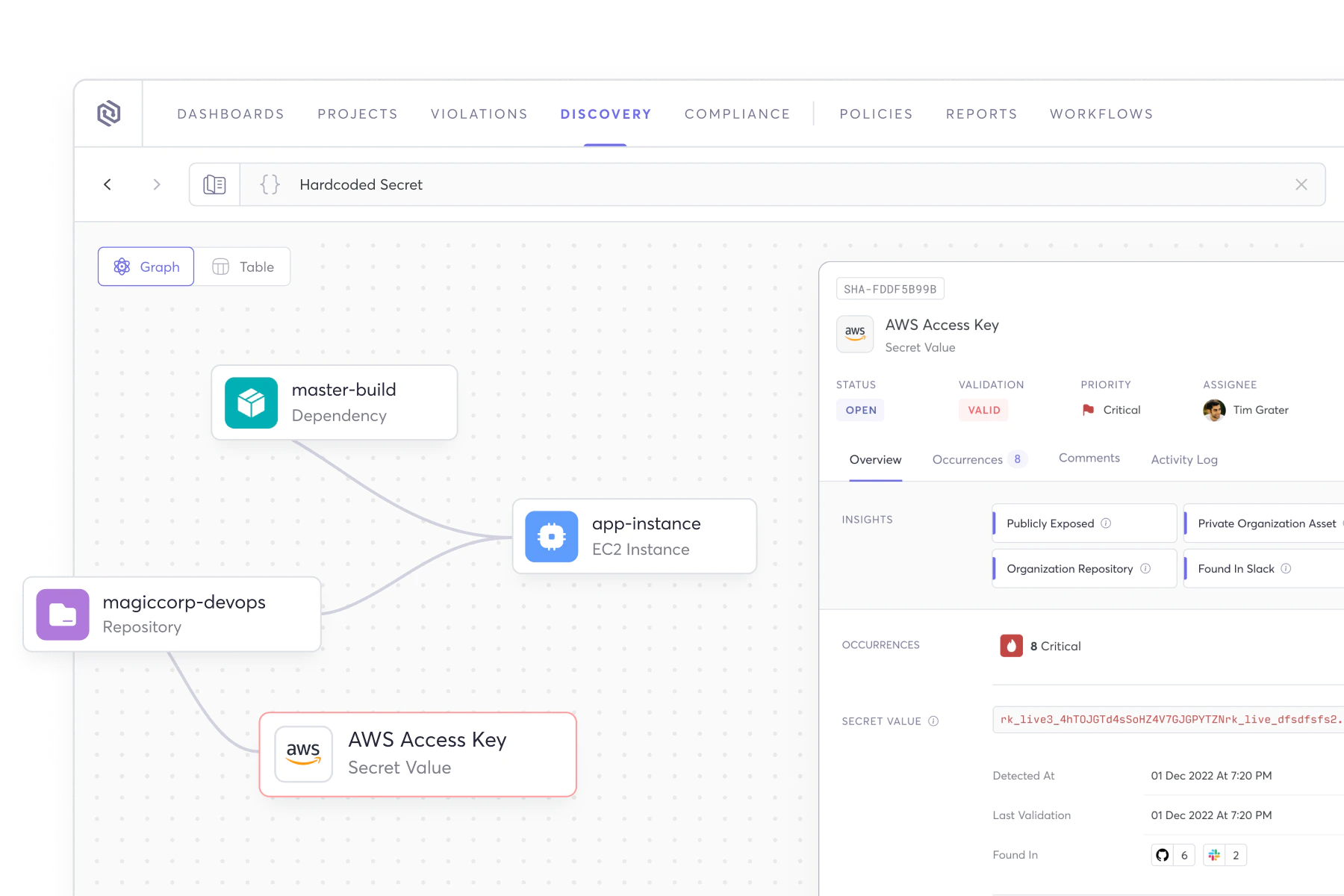
Task: Click info icon beside Found In Slack
Action: [1286, 569]
